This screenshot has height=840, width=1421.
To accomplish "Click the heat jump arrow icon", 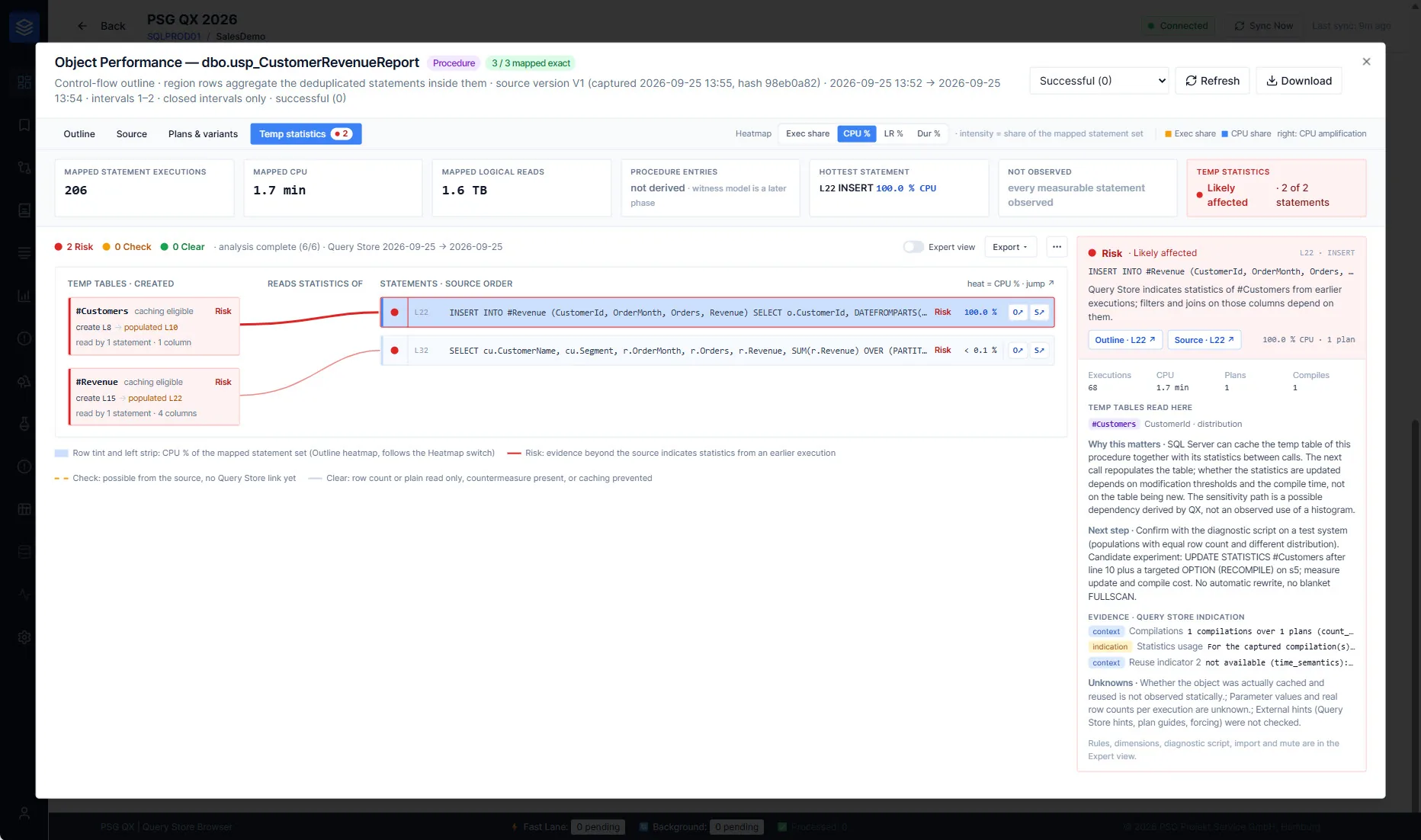I will (x=1051, y=283).
